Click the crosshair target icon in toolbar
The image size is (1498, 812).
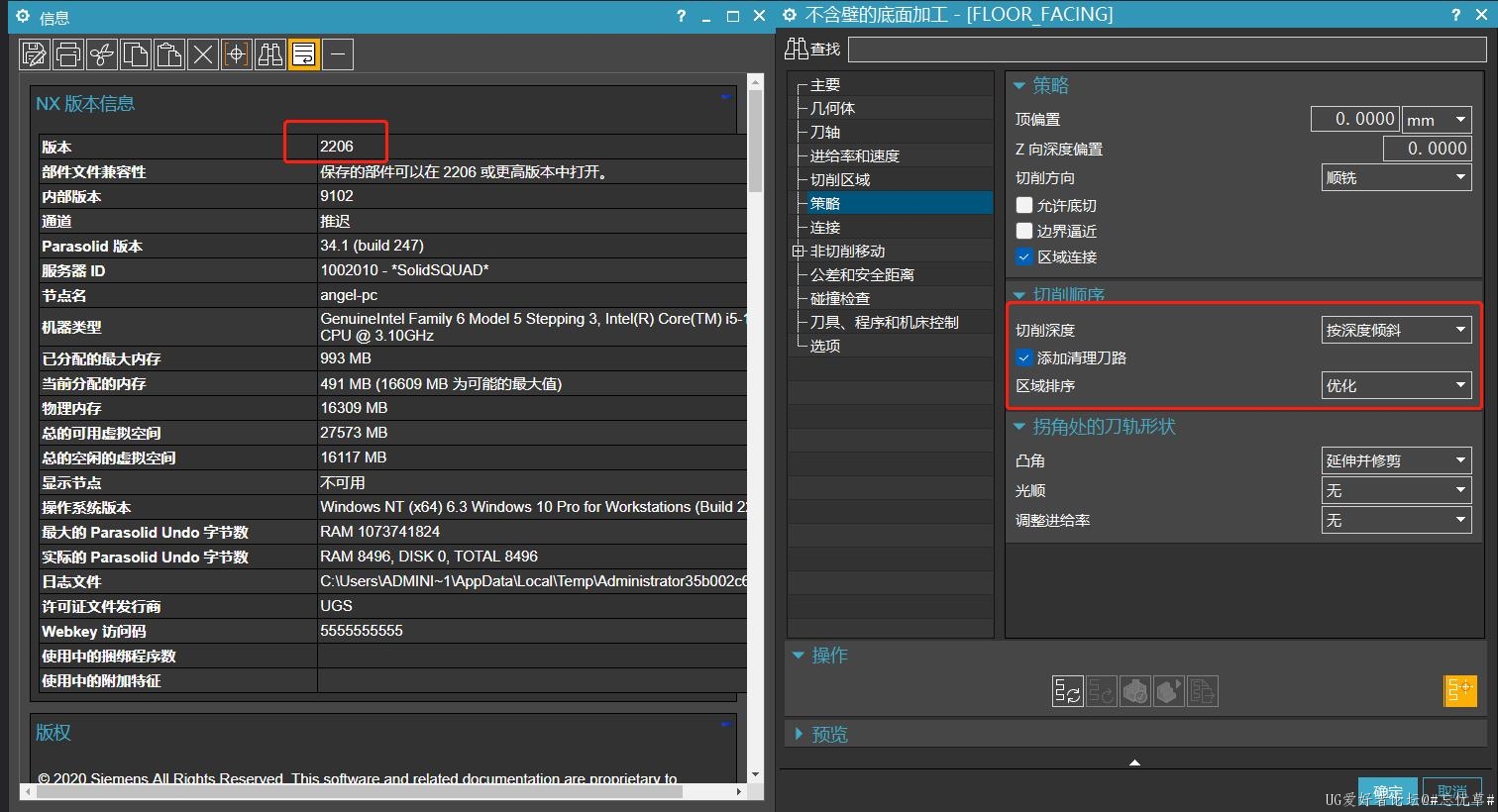pos(237,54)
